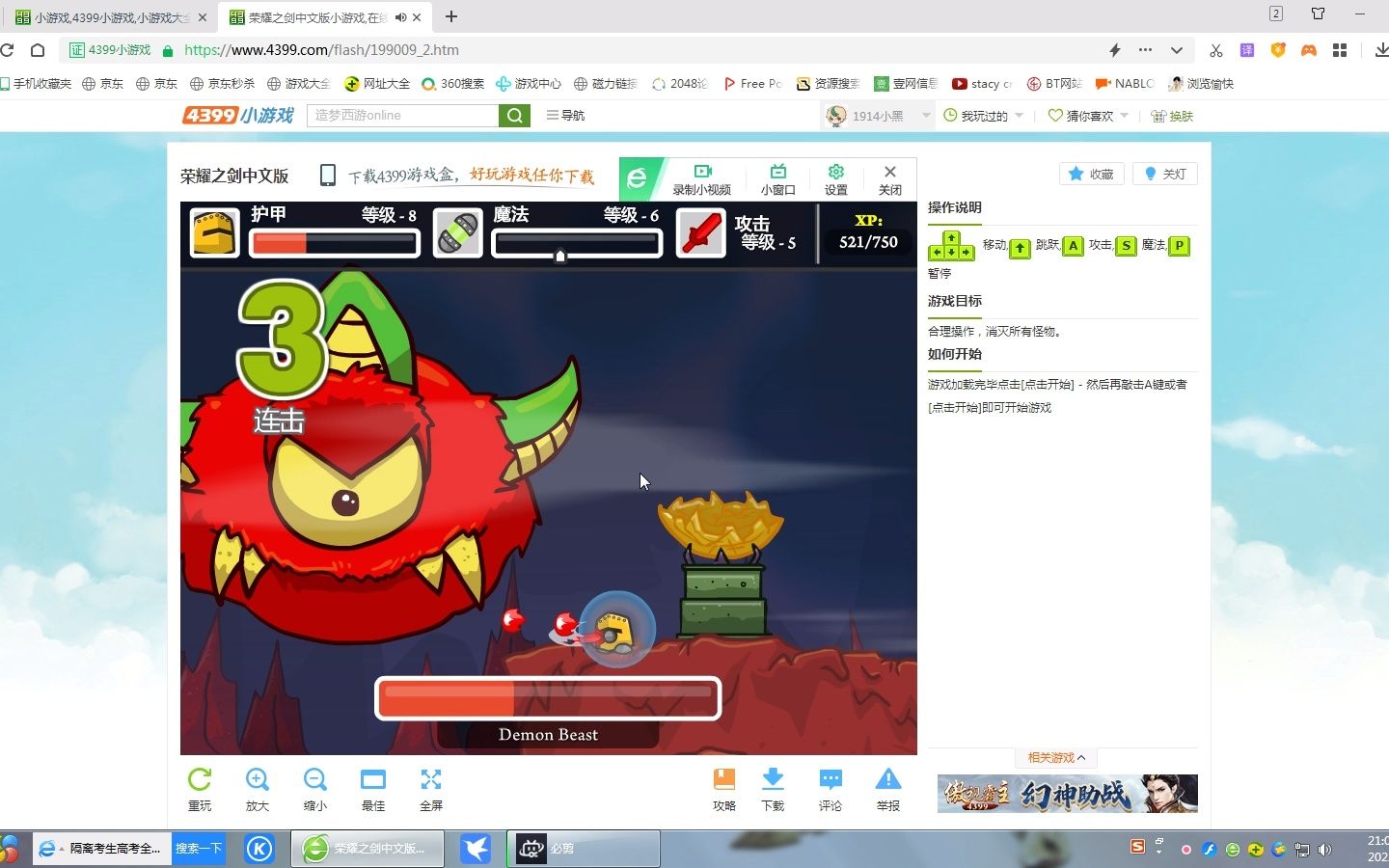
Task: Open the 设置 settings gear in game bar
Action: [836, 179]
